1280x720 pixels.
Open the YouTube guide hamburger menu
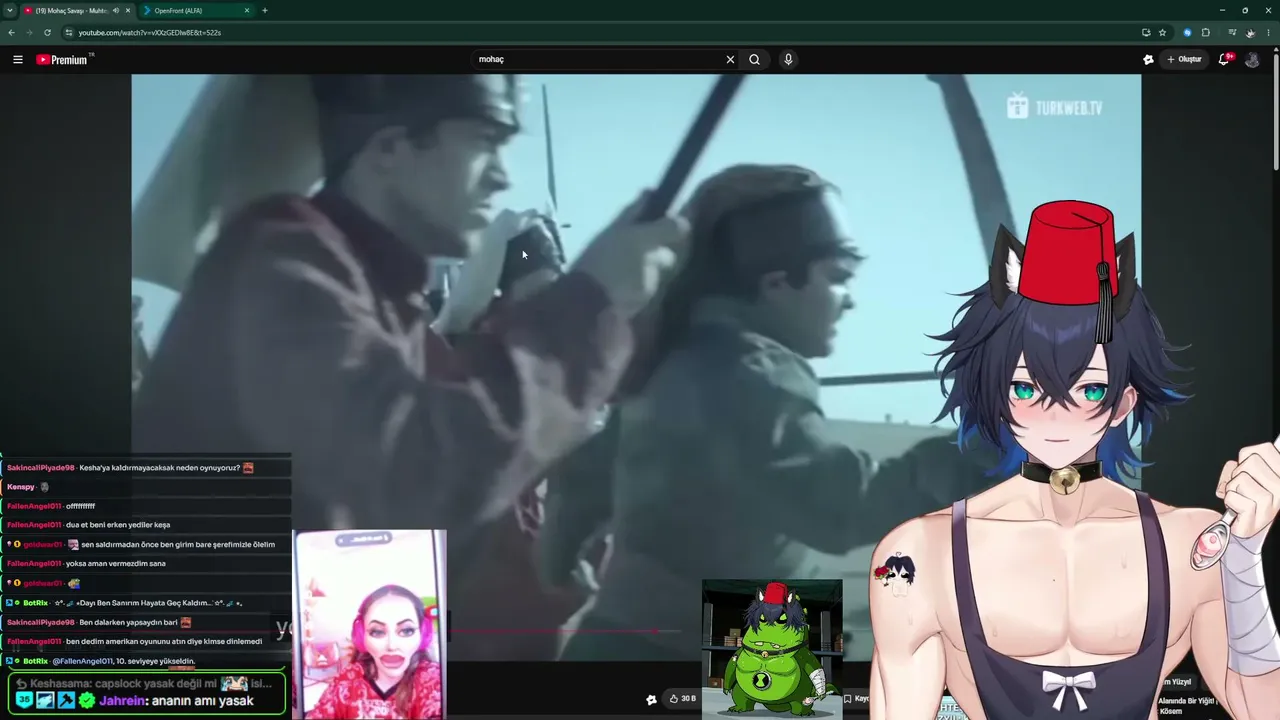pyautogui.click(x=18, y=60)
